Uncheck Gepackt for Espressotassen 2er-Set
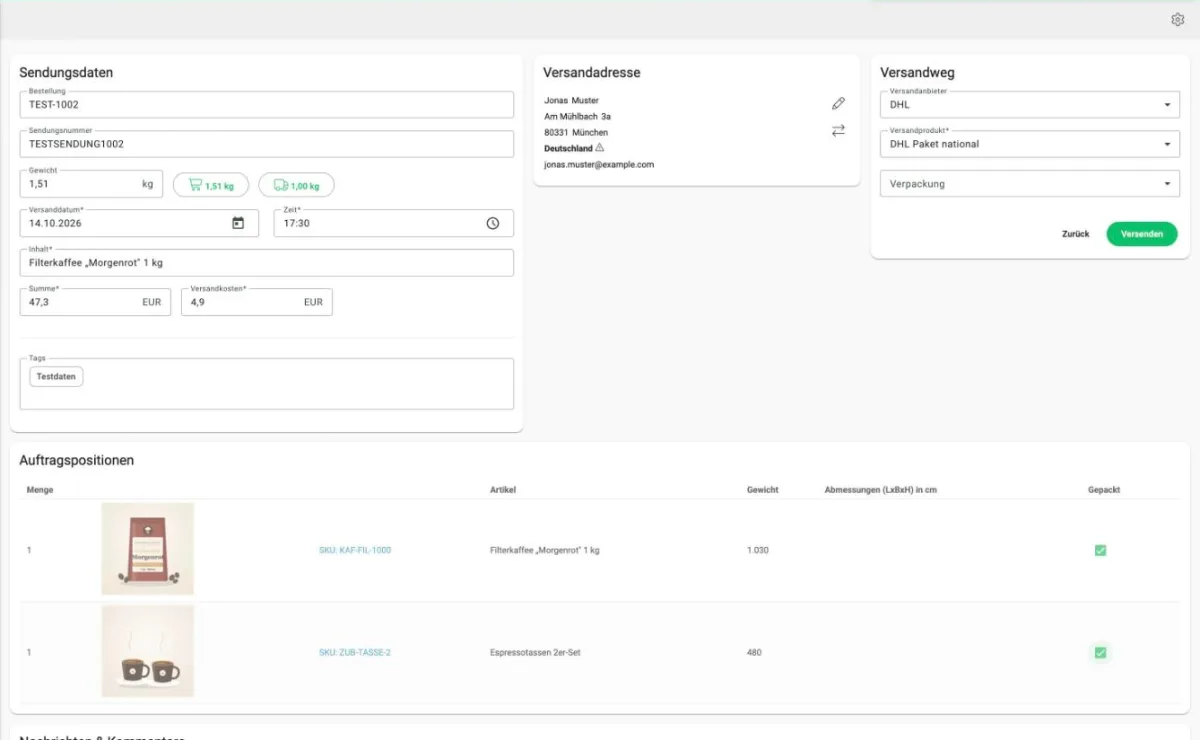Image resolution: width=1200 pixels, height=740 pixels. [1100, 652]
